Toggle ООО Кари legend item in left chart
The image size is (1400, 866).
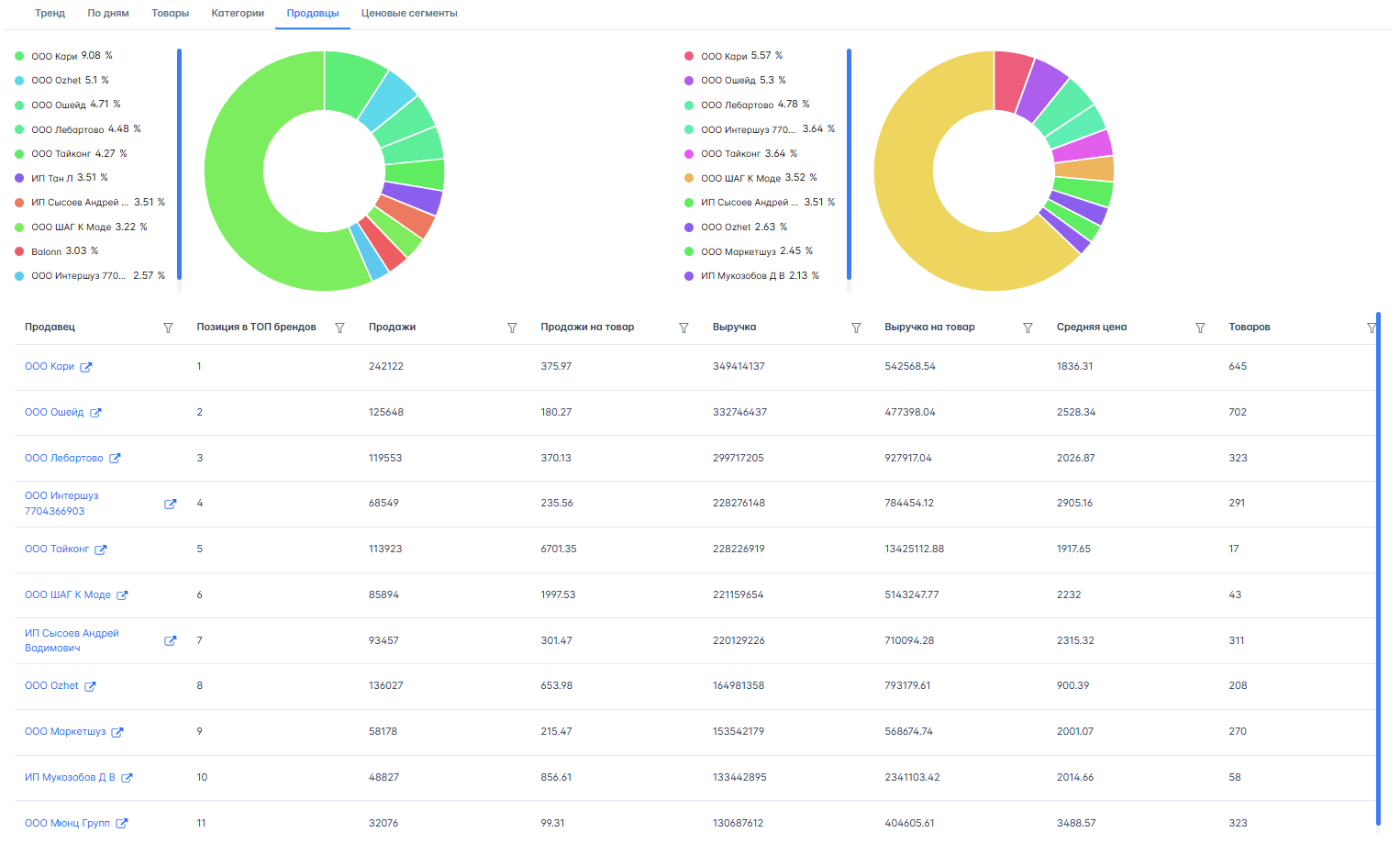62,56
